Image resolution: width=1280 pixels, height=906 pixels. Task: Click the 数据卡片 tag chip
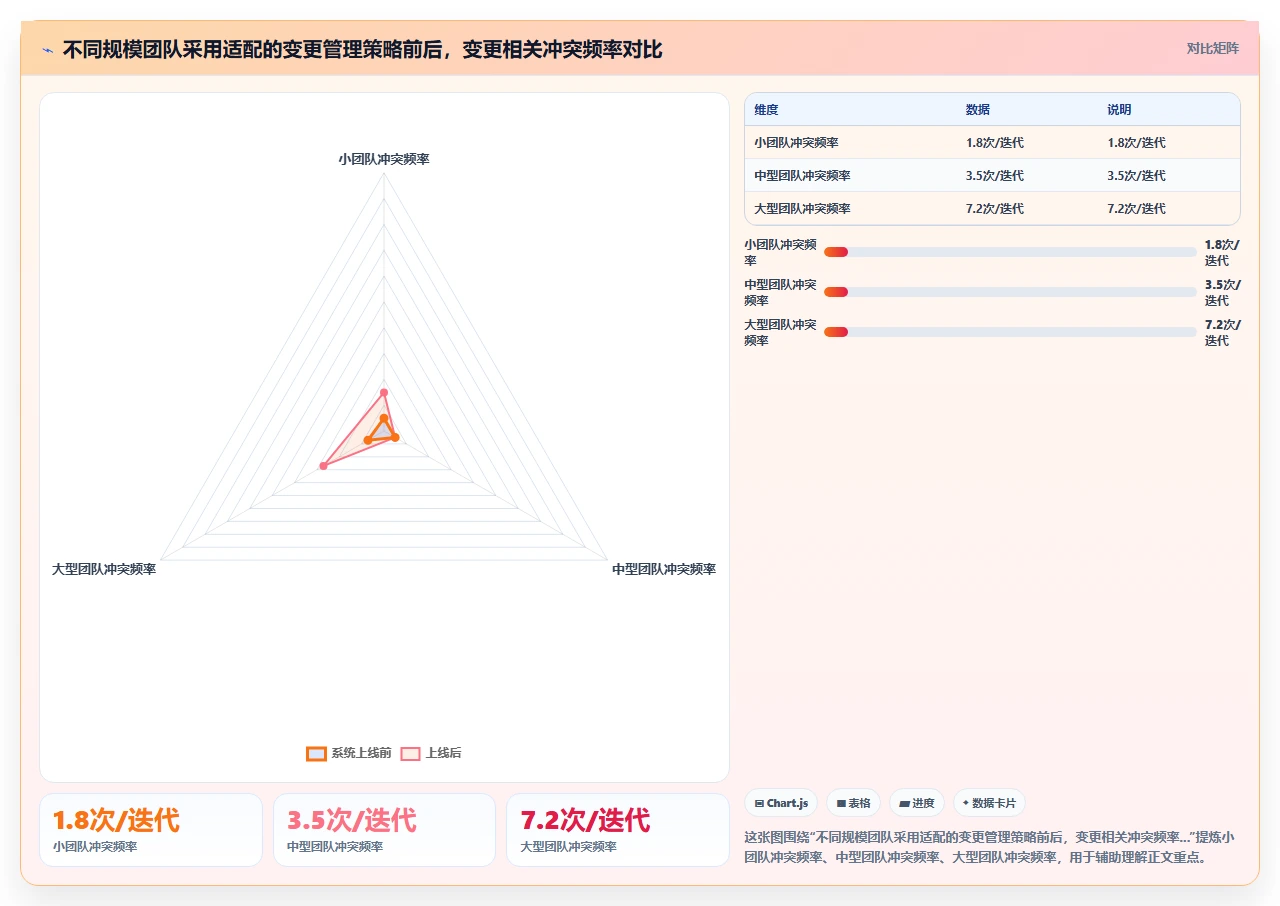pos(989,803)
